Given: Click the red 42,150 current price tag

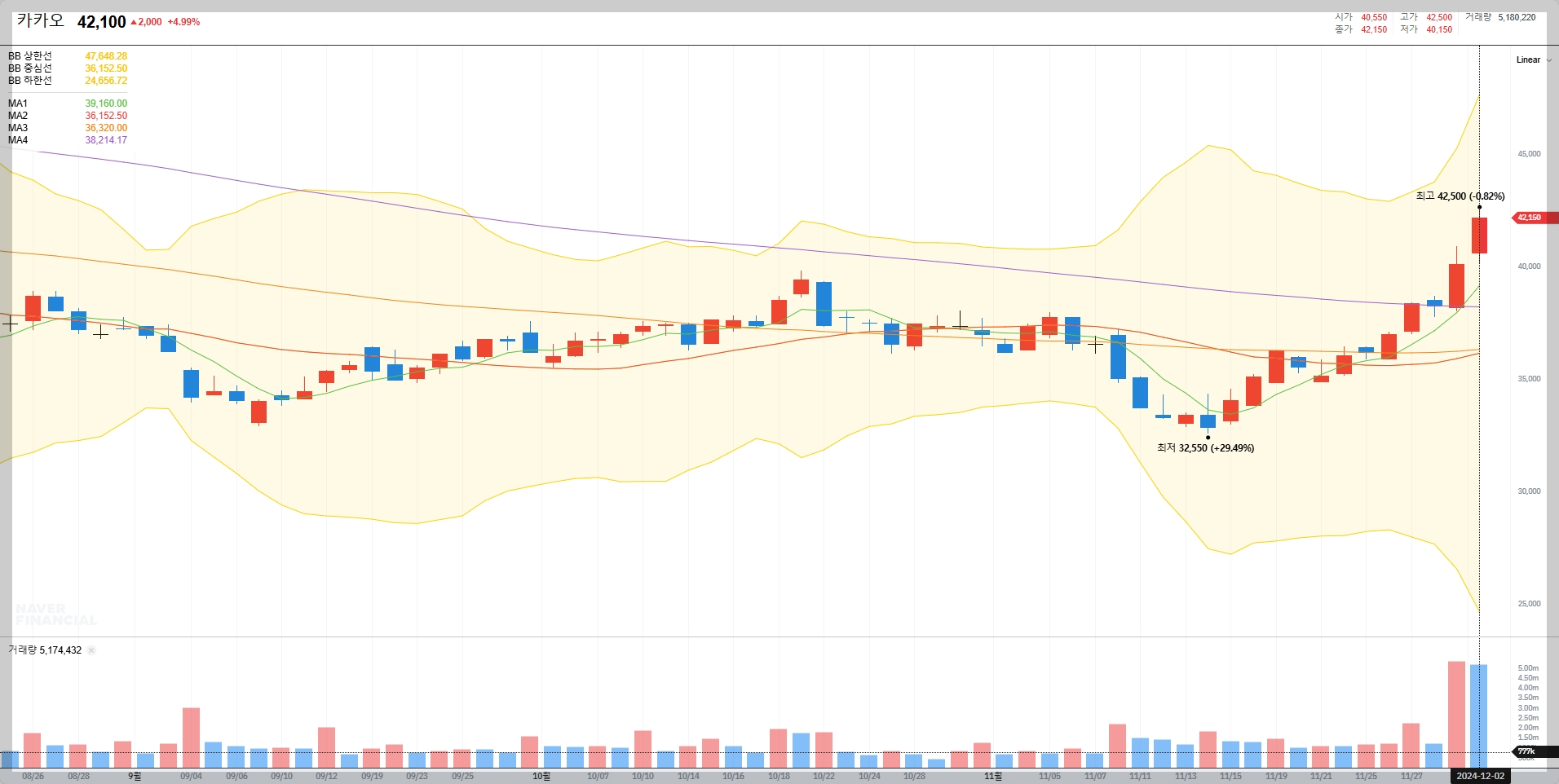Looking at the screenshot, I should click(1534, 218).
